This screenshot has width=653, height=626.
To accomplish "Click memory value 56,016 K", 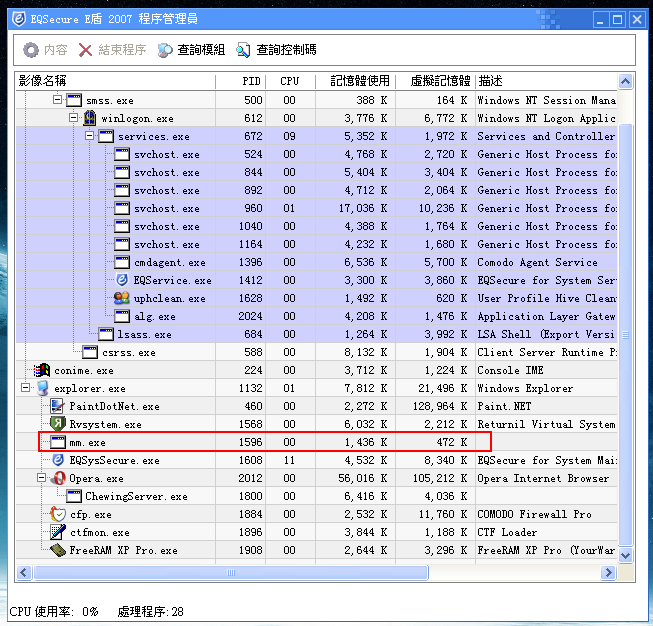I will coord(362,478).
